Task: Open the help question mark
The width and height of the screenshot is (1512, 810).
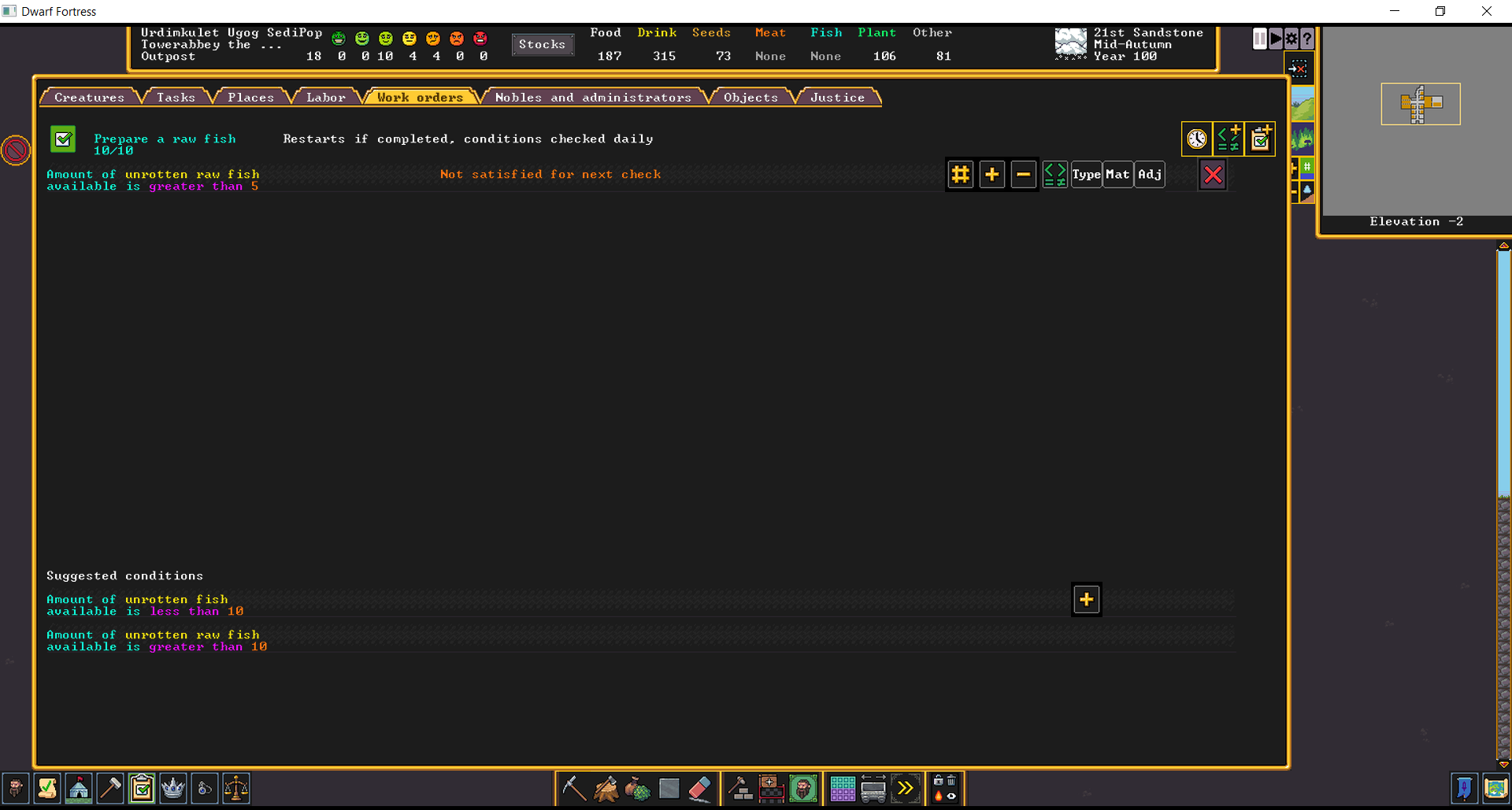Action: [1307, 39]
